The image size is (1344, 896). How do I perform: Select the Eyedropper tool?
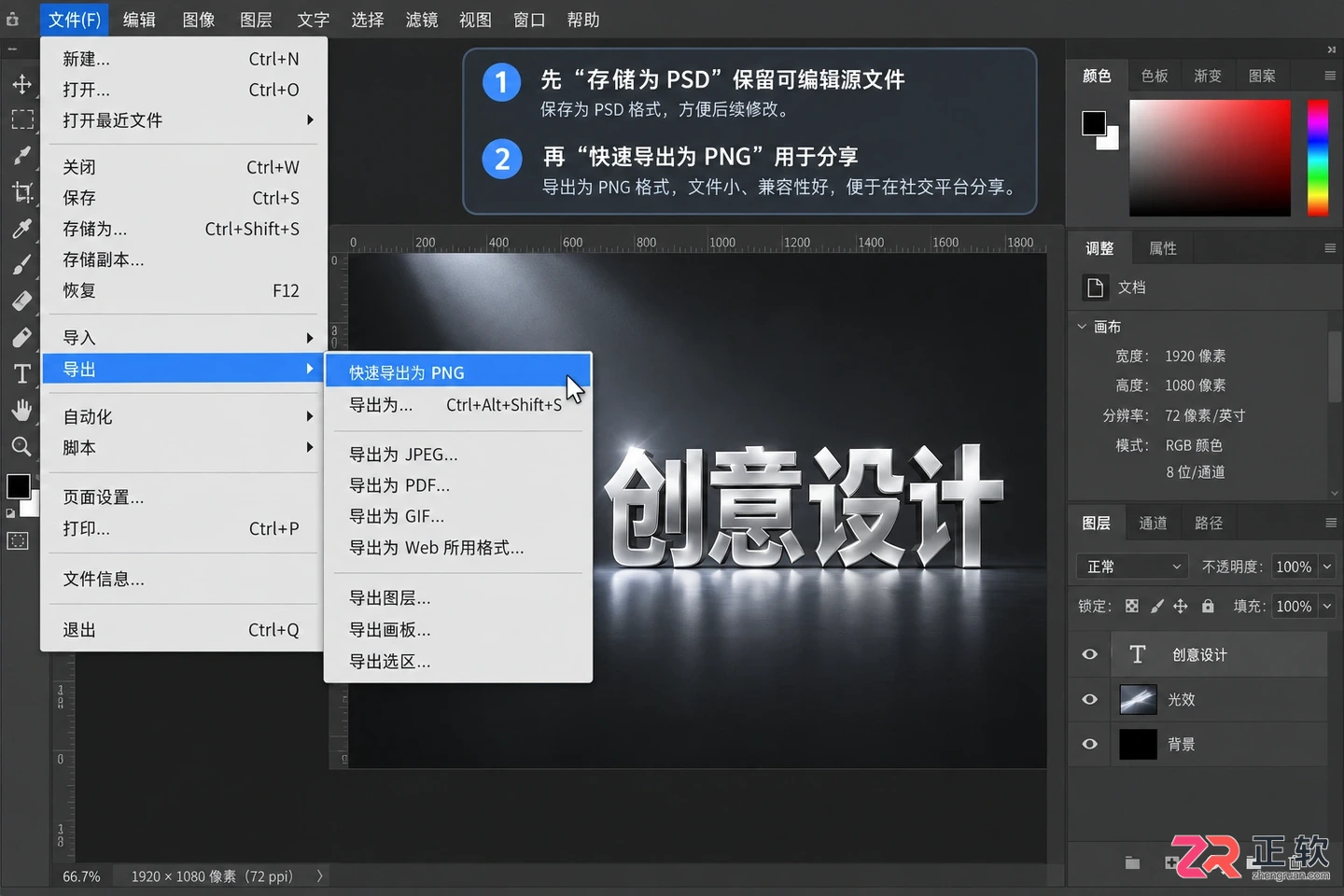pyautogui.click(x=21, y=229)
